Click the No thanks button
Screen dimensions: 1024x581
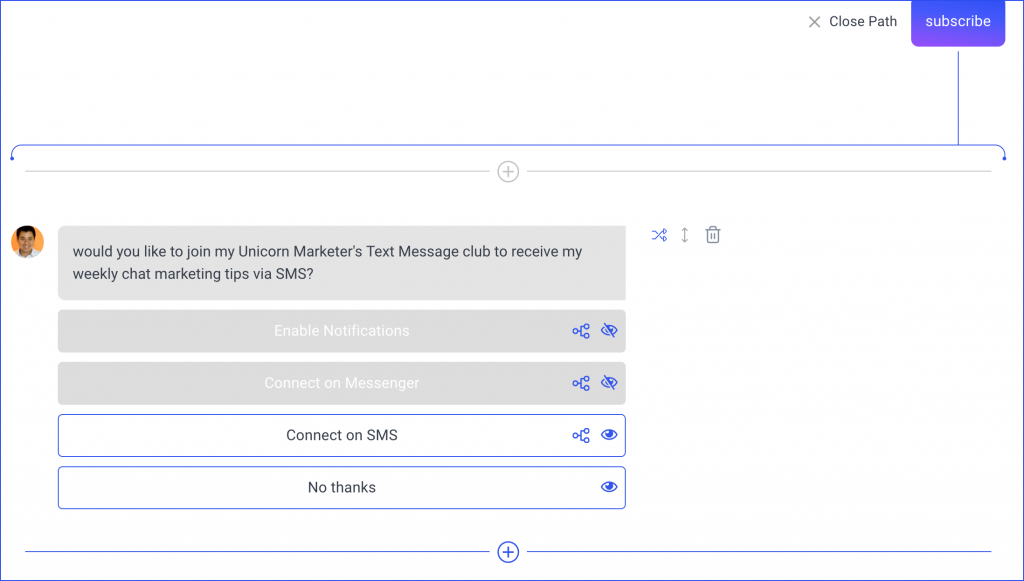coord(342,488)
